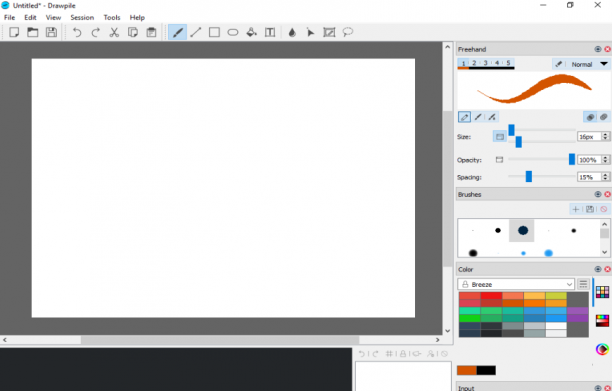Open the Help menu
Screen dimensions: 612x391
[137, 18]
